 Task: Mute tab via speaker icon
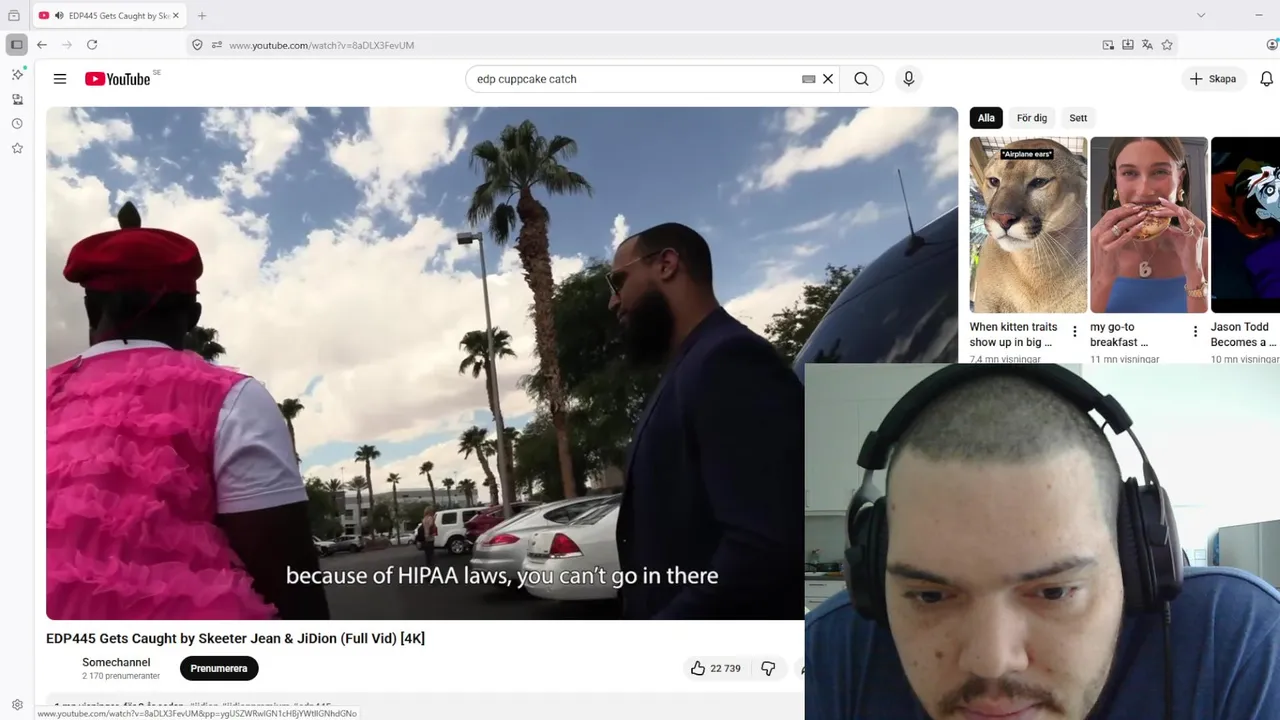(59, 15)
